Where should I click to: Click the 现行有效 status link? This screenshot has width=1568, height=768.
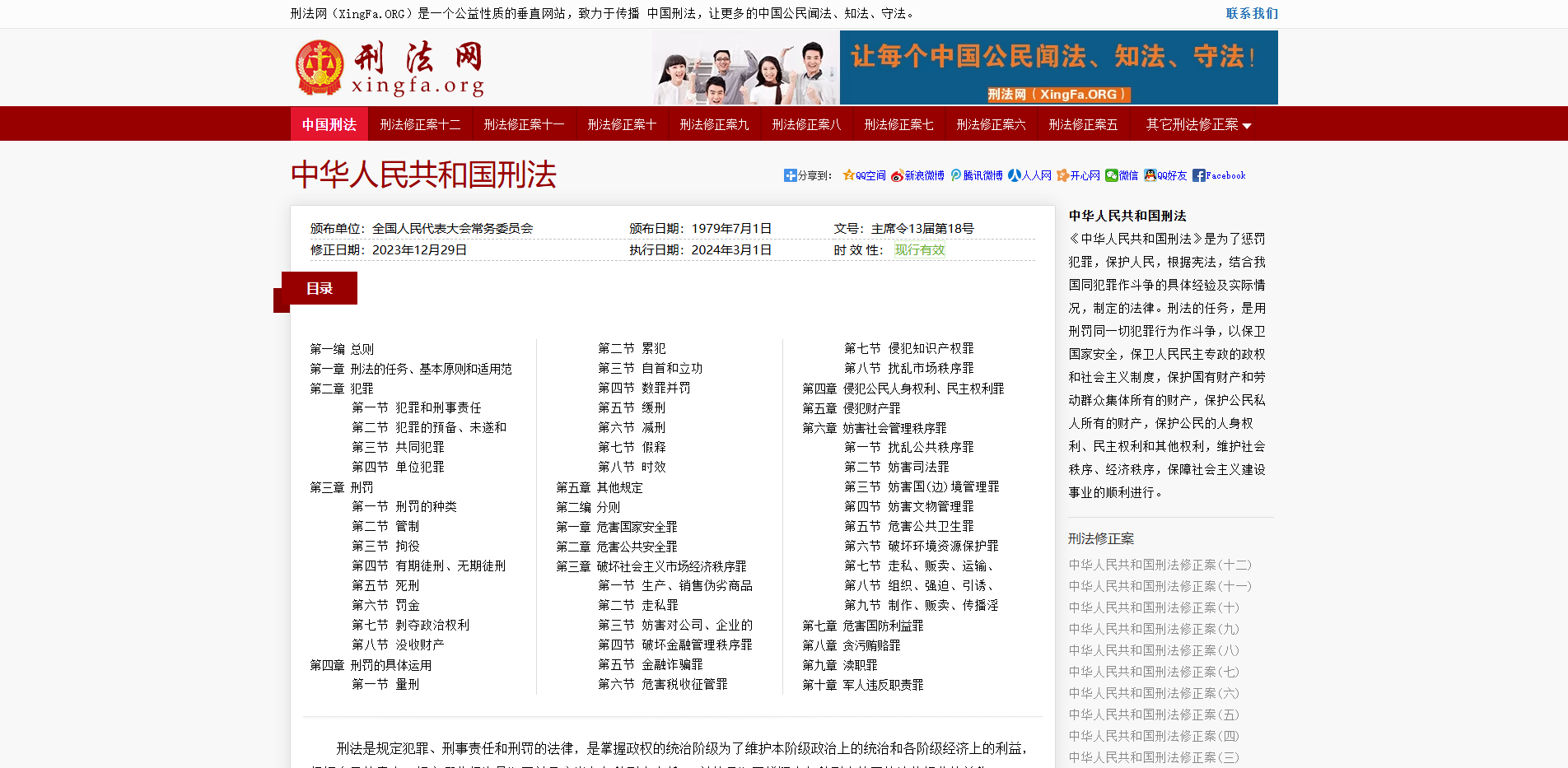(x=919, y=249)
